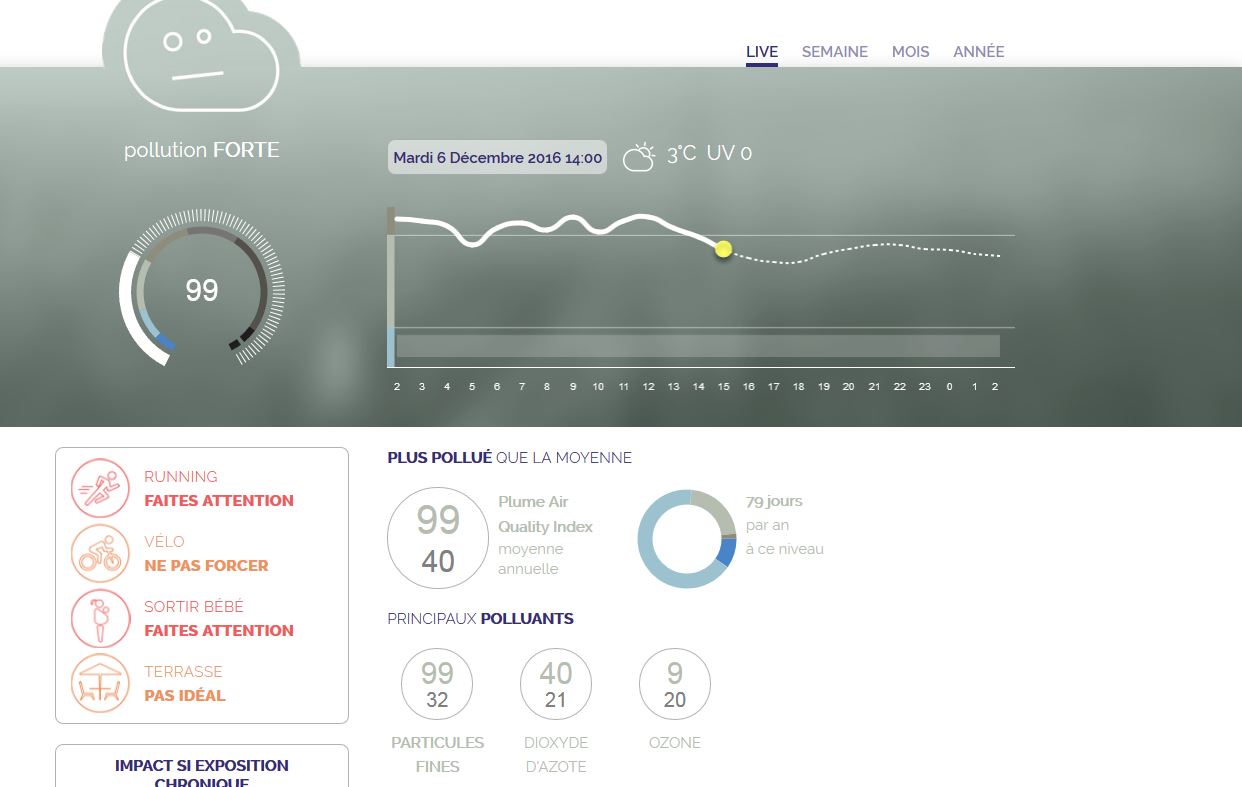Click the pollution FORTE label
The width and height of the screenshot is (1242, 787).
(x=202, y=150)
